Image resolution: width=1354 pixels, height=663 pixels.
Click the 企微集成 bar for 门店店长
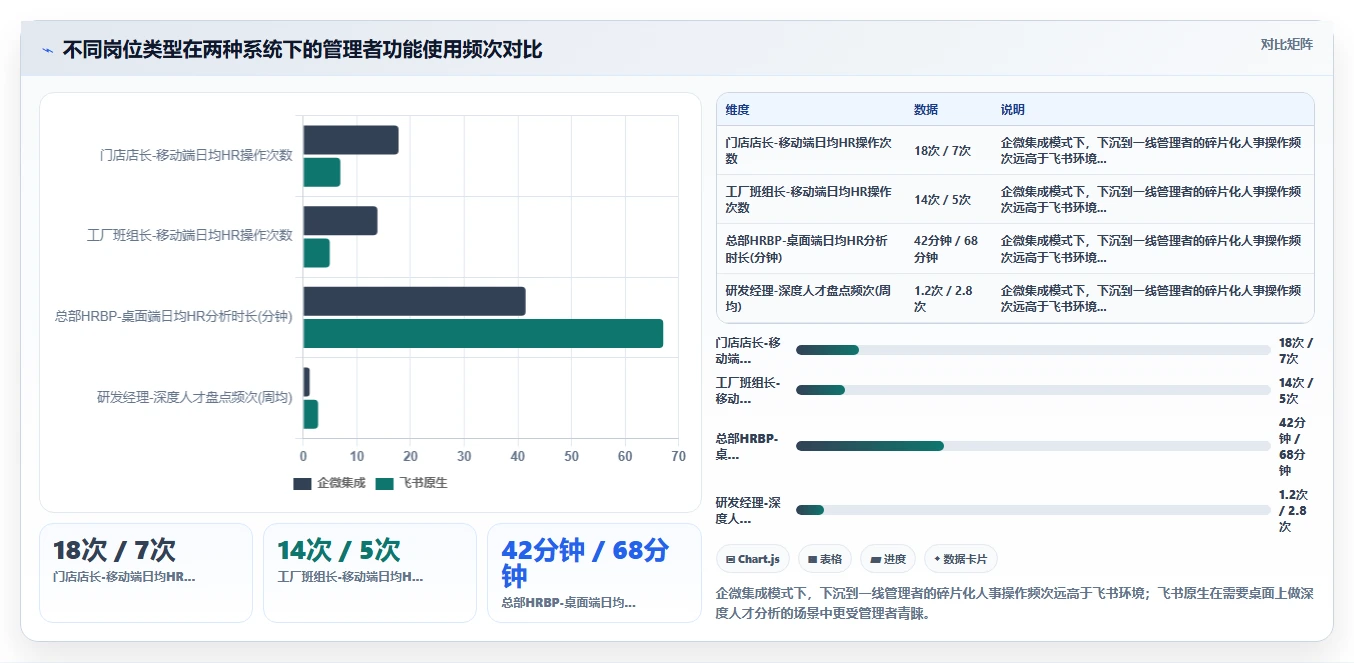click(x=351, y=140)
